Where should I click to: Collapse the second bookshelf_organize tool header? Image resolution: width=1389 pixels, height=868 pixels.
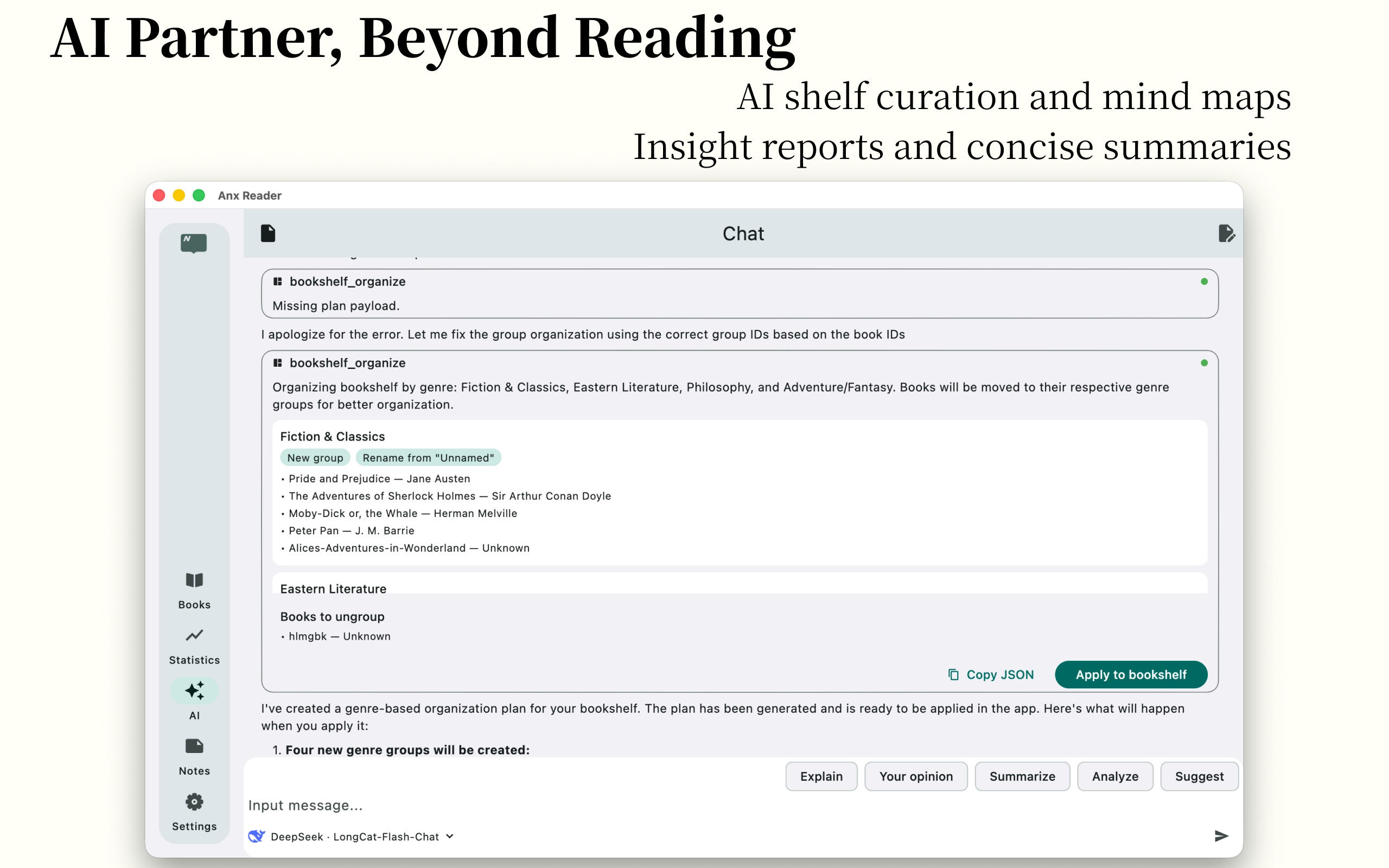[x=347, y=363]
